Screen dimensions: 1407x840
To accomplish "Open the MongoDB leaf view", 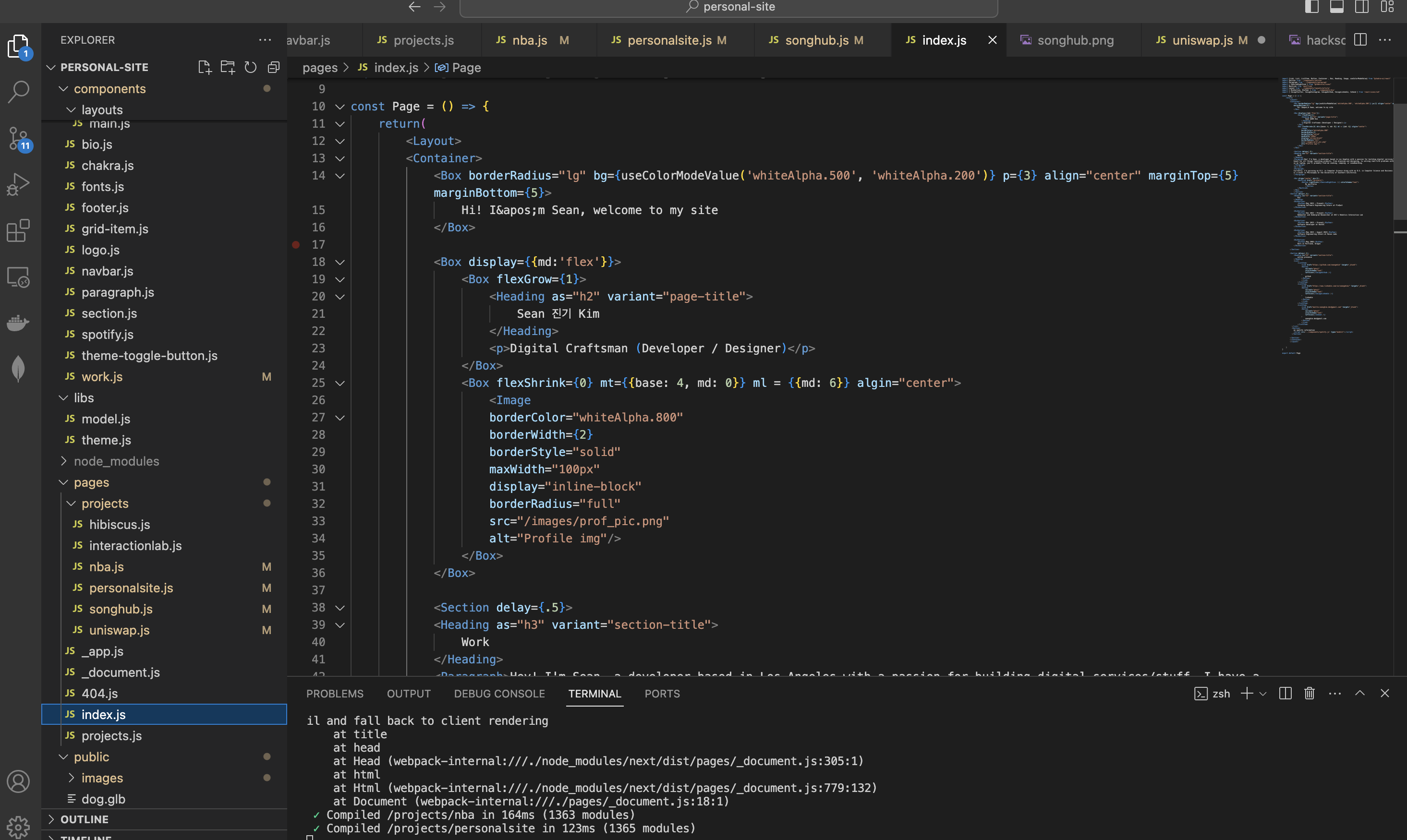I will click(18, 369).
